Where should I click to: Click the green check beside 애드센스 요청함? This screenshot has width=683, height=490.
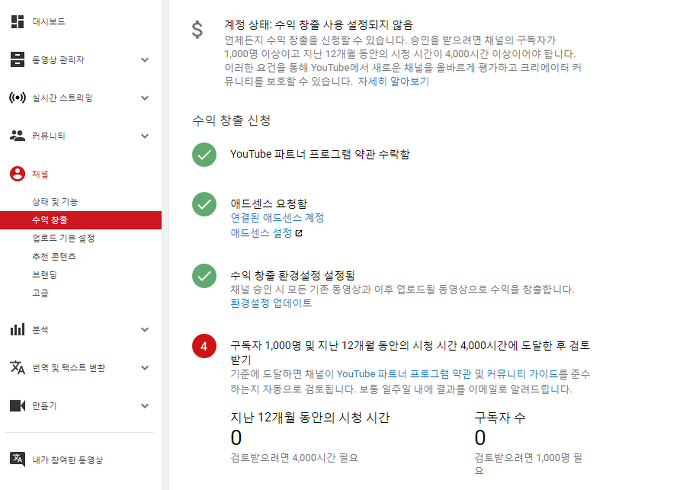[x=204, y=204]
